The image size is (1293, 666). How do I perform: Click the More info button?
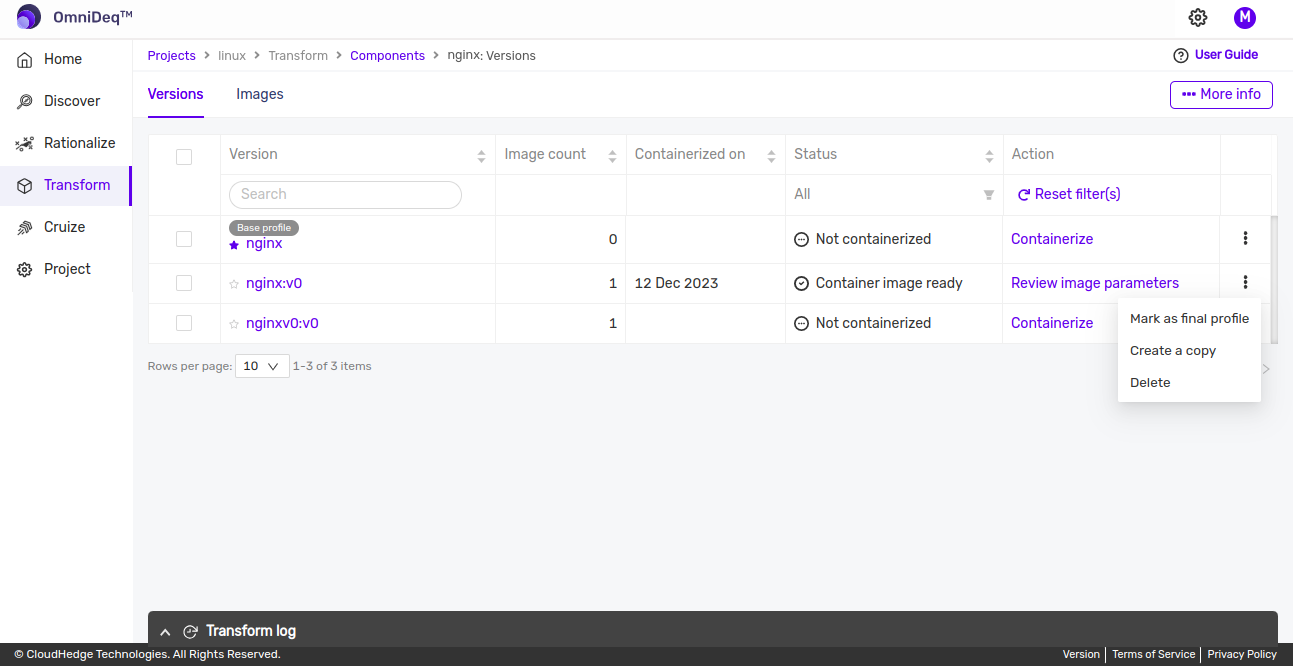(x=1221, y=94)
